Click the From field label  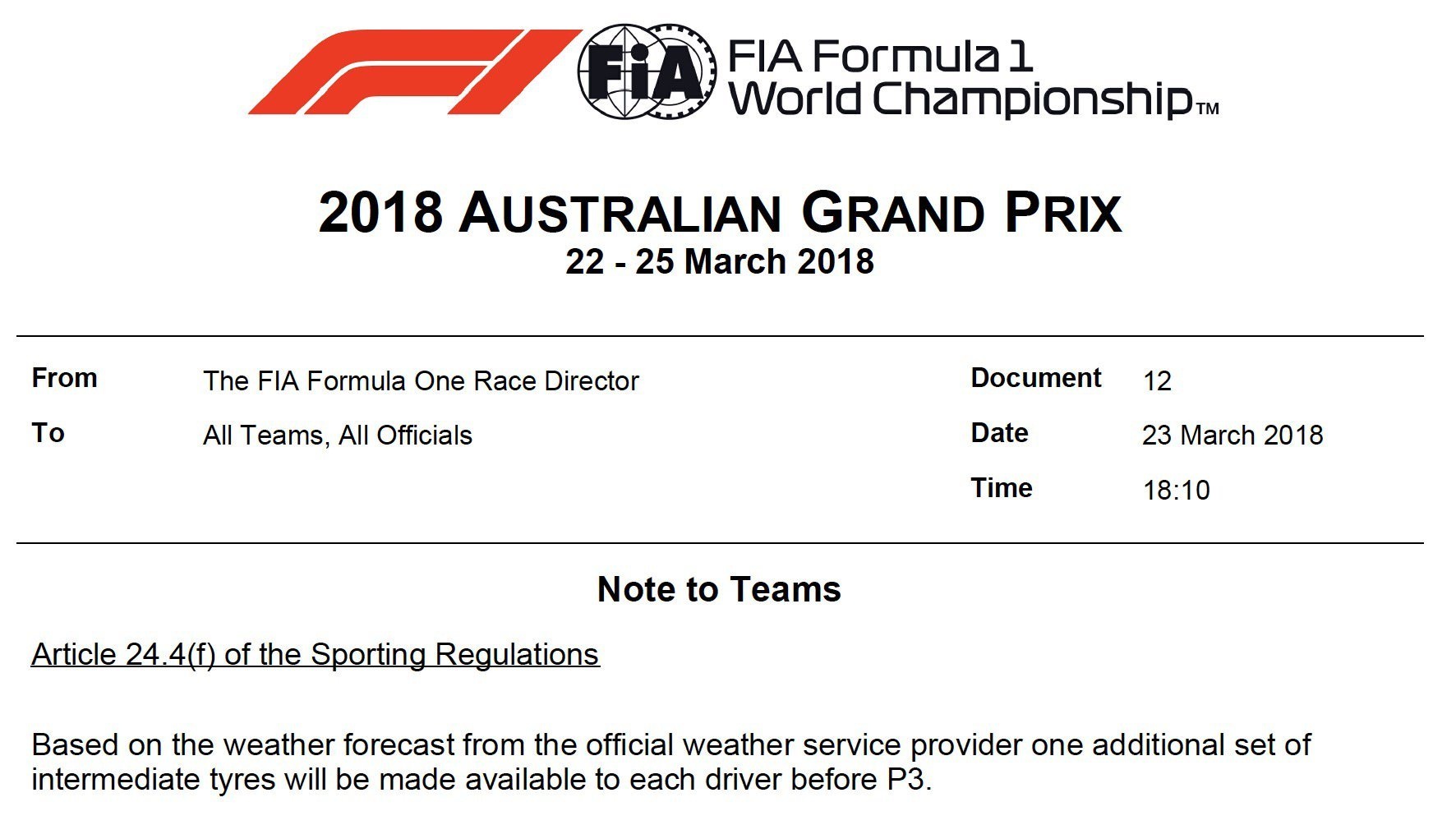click(x=64, y=378)
